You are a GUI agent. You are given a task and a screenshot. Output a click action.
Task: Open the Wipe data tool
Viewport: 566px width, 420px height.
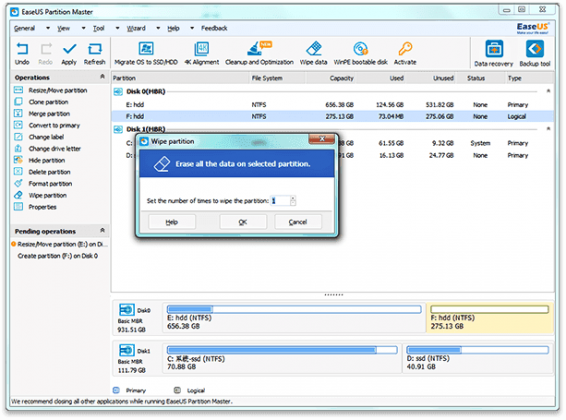click(313, 53)
